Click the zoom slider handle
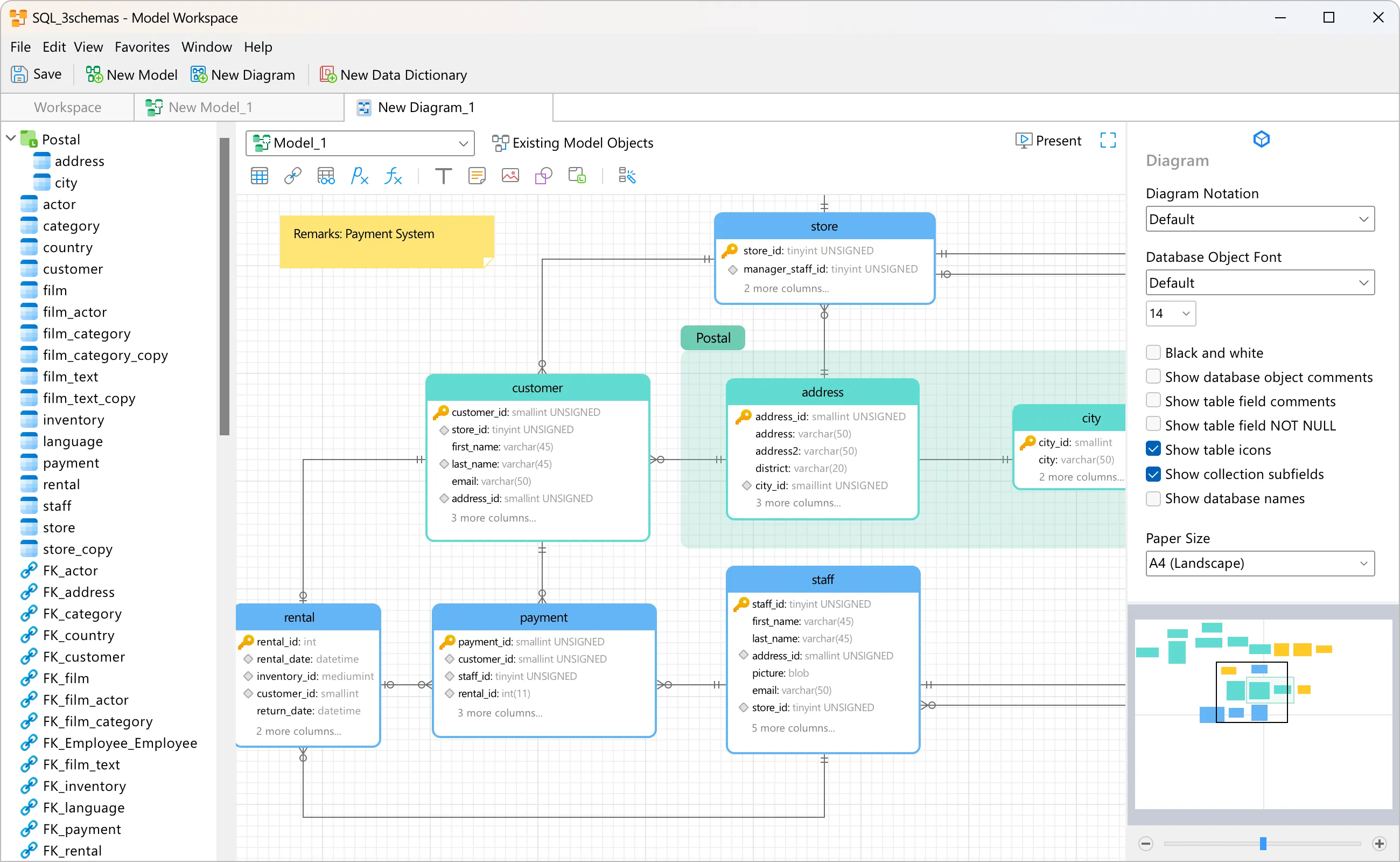Screen dimensions: 1400x862 (x=1263, y=843)
